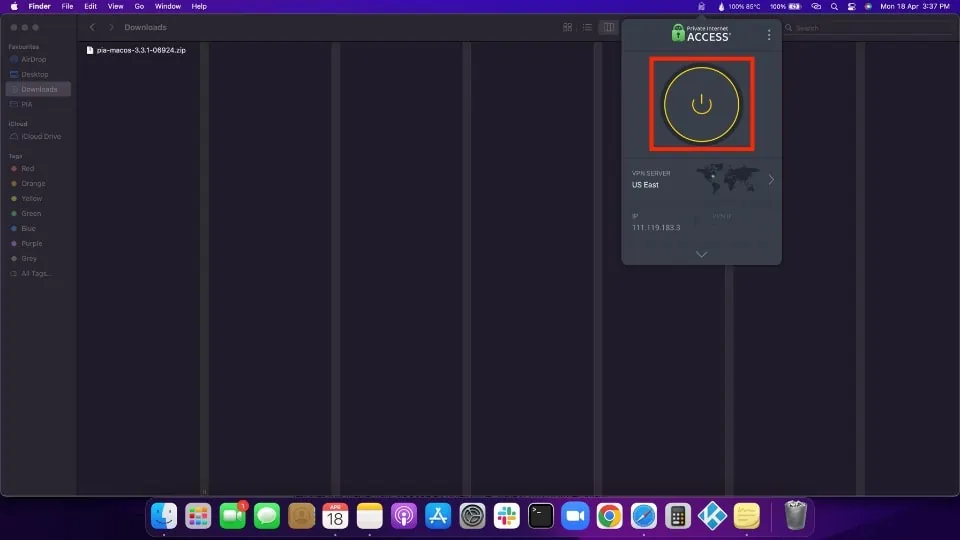Click the PIA lock icon in menu bar

point(701,6)
